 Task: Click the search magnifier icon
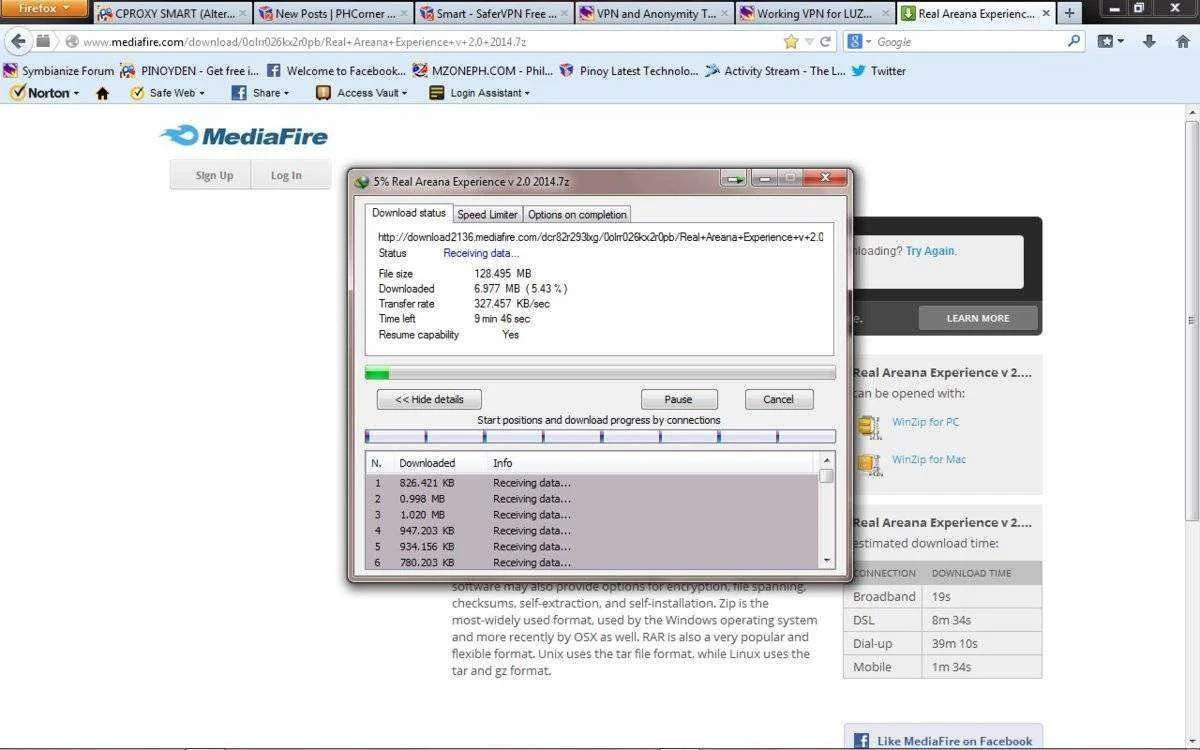1074,42
